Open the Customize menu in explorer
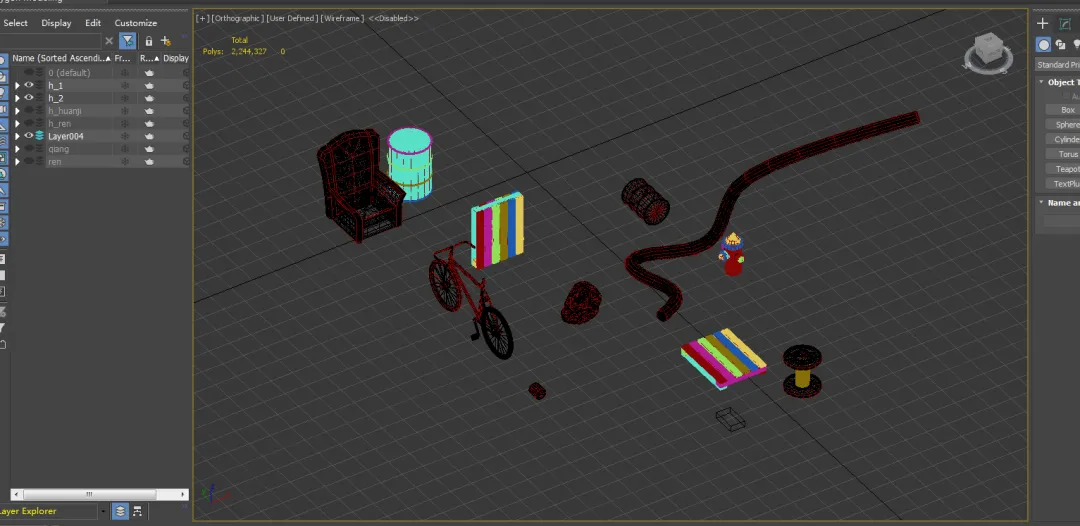The width and height of the screenshot is (1080, 526). point(135,23)
